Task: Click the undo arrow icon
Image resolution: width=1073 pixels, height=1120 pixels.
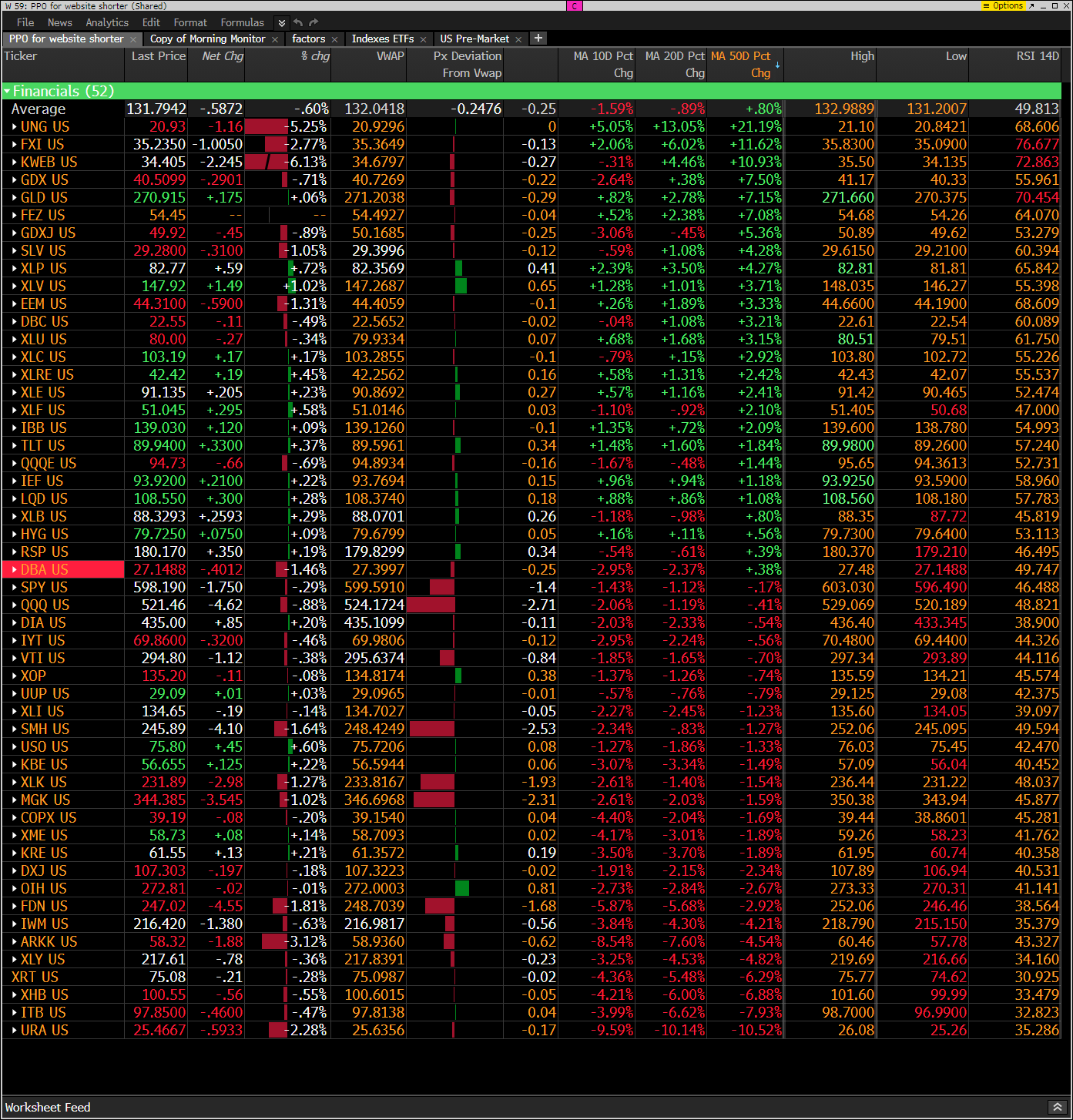Action: coord(299,22)
